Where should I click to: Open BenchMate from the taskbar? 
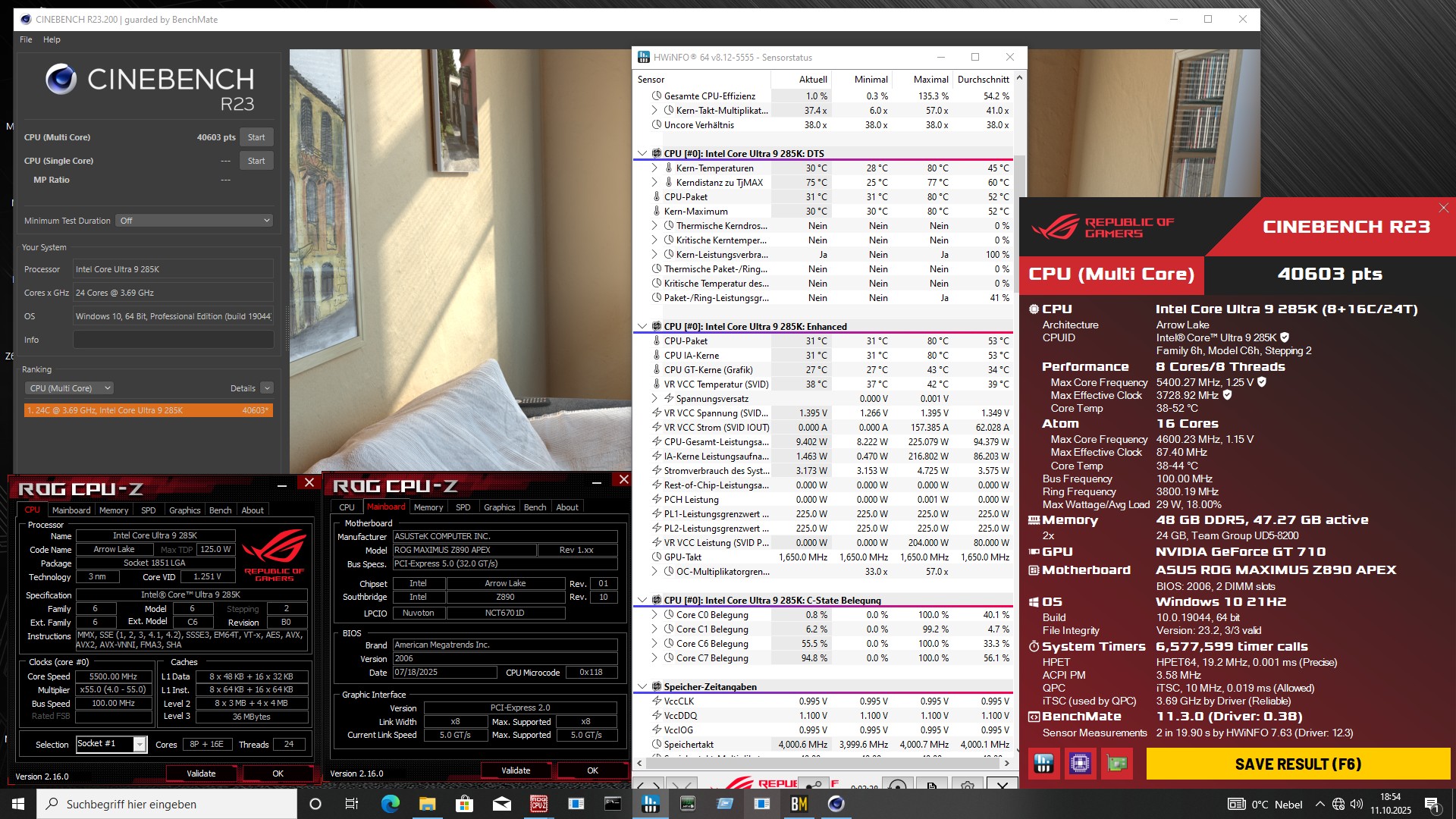[799, 804]
